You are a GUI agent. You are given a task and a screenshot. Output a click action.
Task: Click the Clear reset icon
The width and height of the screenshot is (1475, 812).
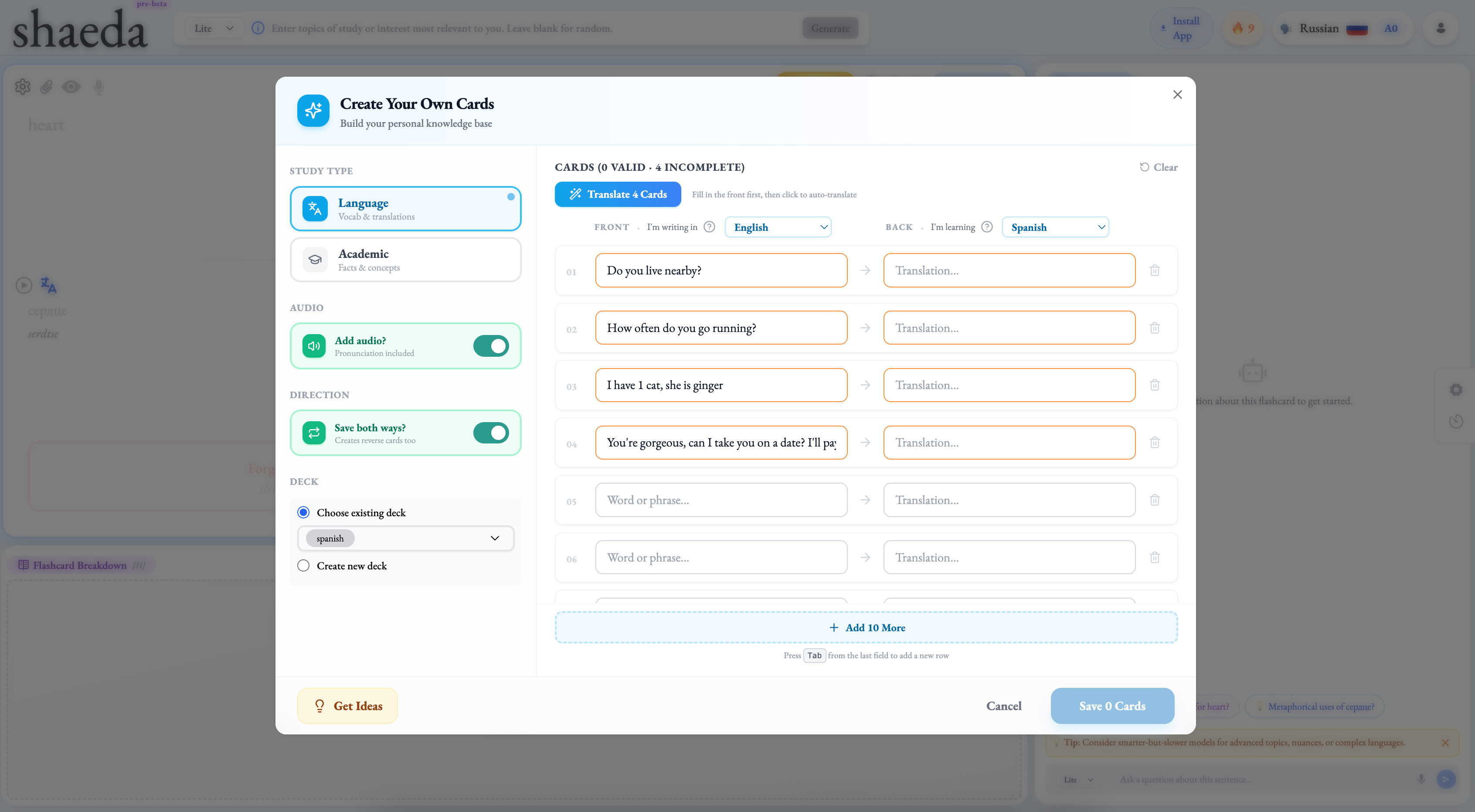point(1144,167)
